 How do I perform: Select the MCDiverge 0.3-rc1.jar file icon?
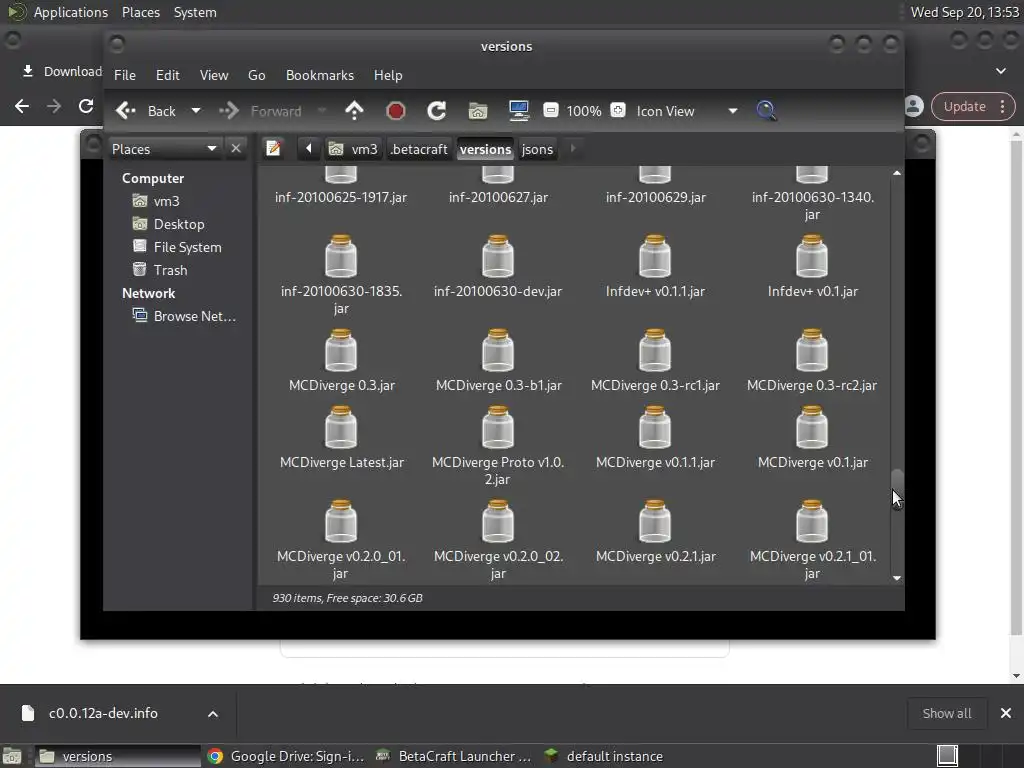[x=655, y=351]
